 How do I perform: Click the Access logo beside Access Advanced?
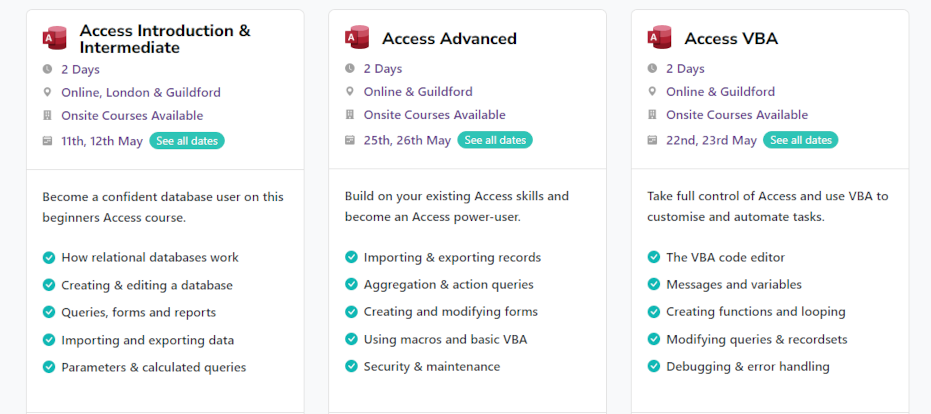(x=357, y=37)
